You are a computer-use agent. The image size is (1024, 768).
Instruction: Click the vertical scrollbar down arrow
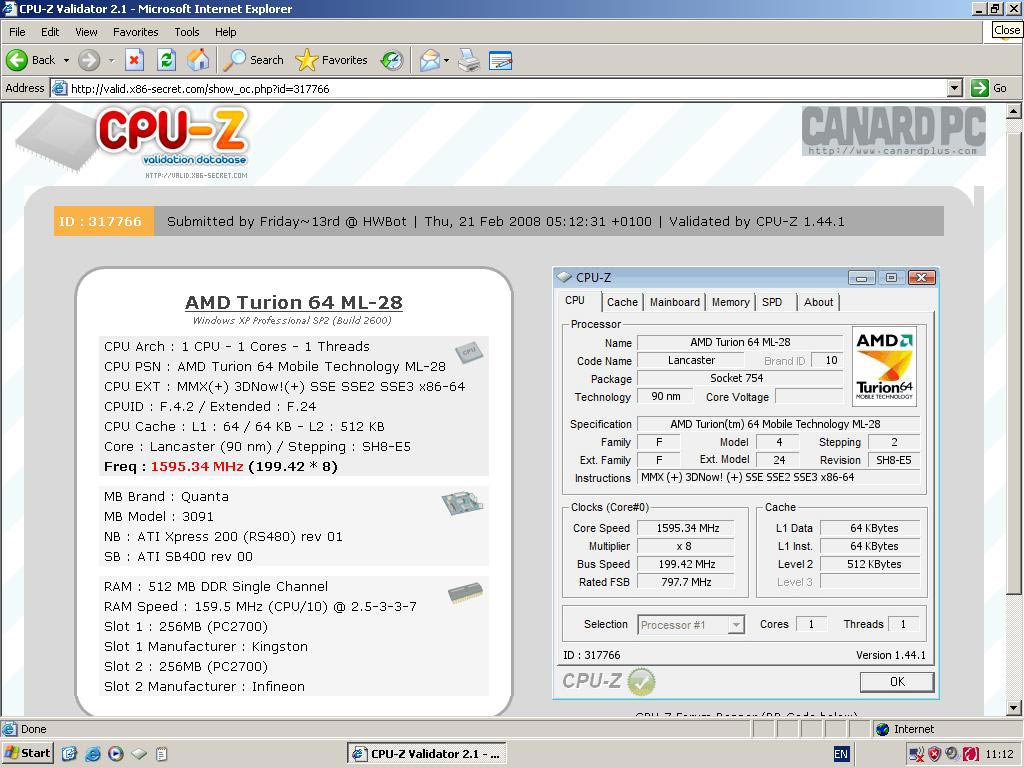point(1014,707)
